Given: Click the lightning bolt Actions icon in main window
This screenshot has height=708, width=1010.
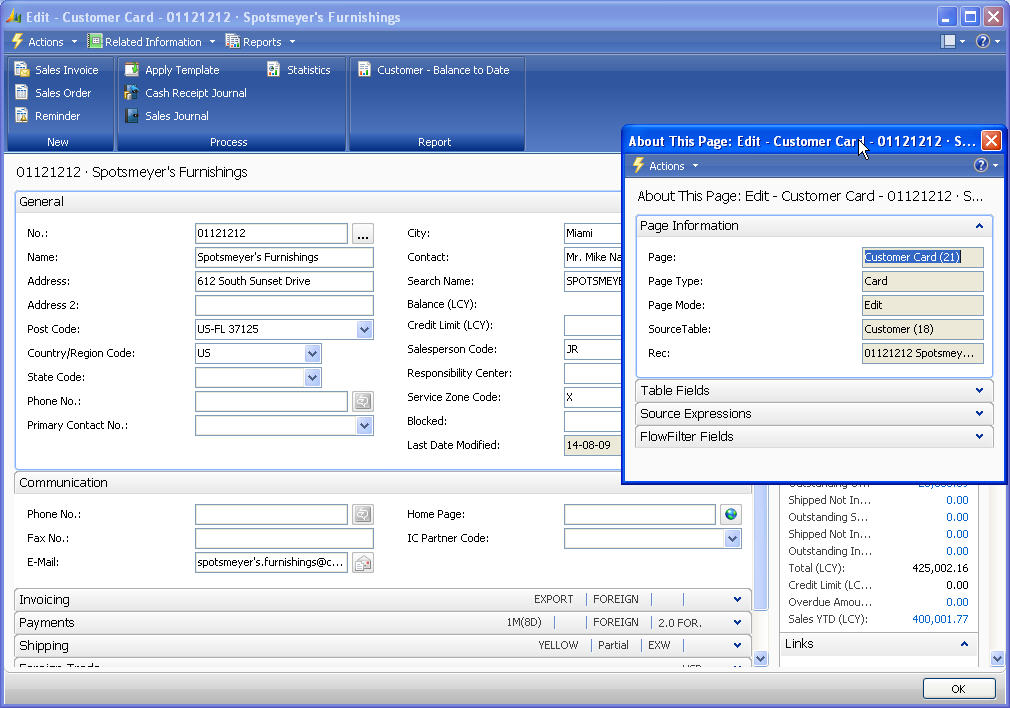Looking at the screenshot, I should point(17,41).
